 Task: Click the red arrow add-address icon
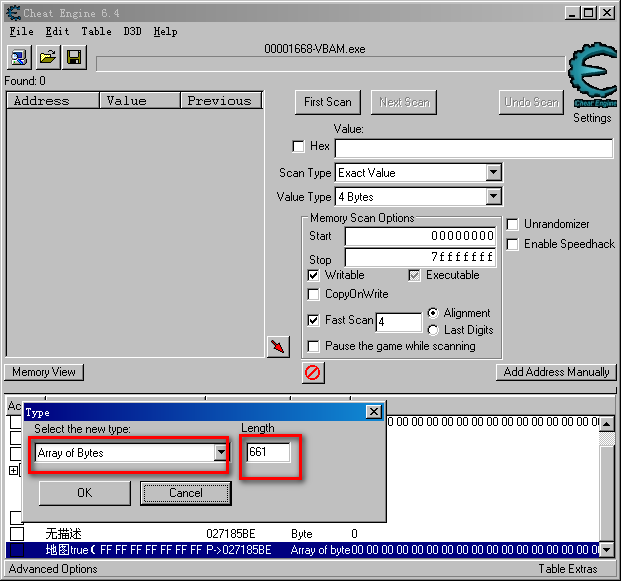(278, 346)
